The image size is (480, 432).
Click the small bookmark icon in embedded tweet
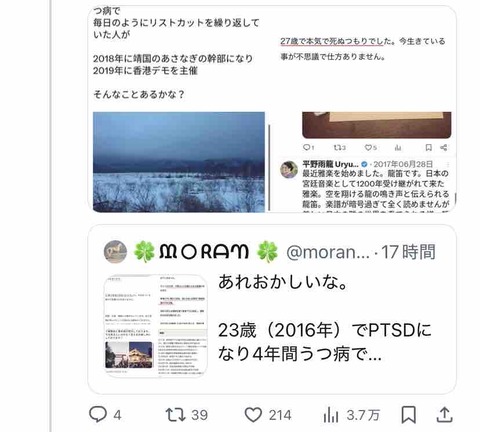429,147
